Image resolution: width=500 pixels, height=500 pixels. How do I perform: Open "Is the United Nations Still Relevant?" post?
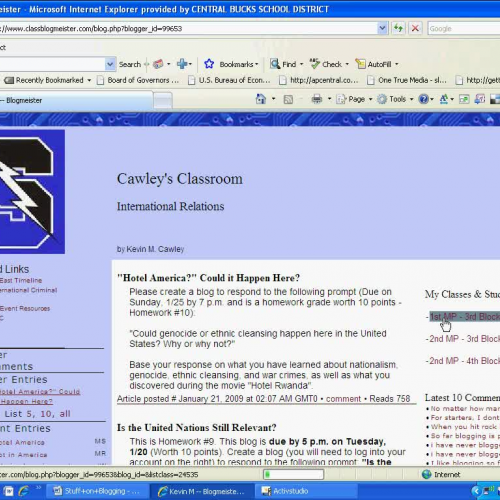point(197,428)
